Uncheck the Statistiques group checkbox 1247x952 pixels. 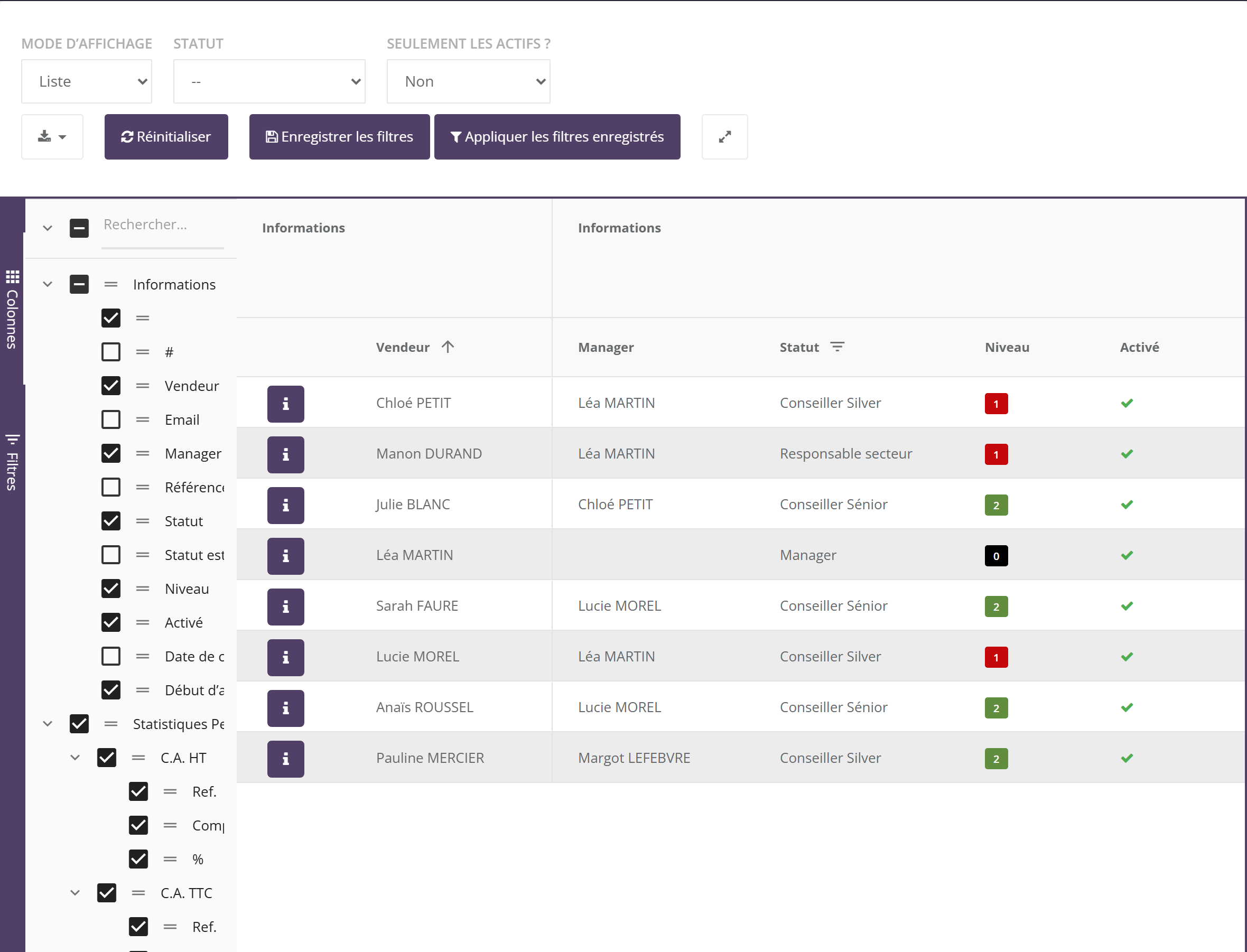79,724
